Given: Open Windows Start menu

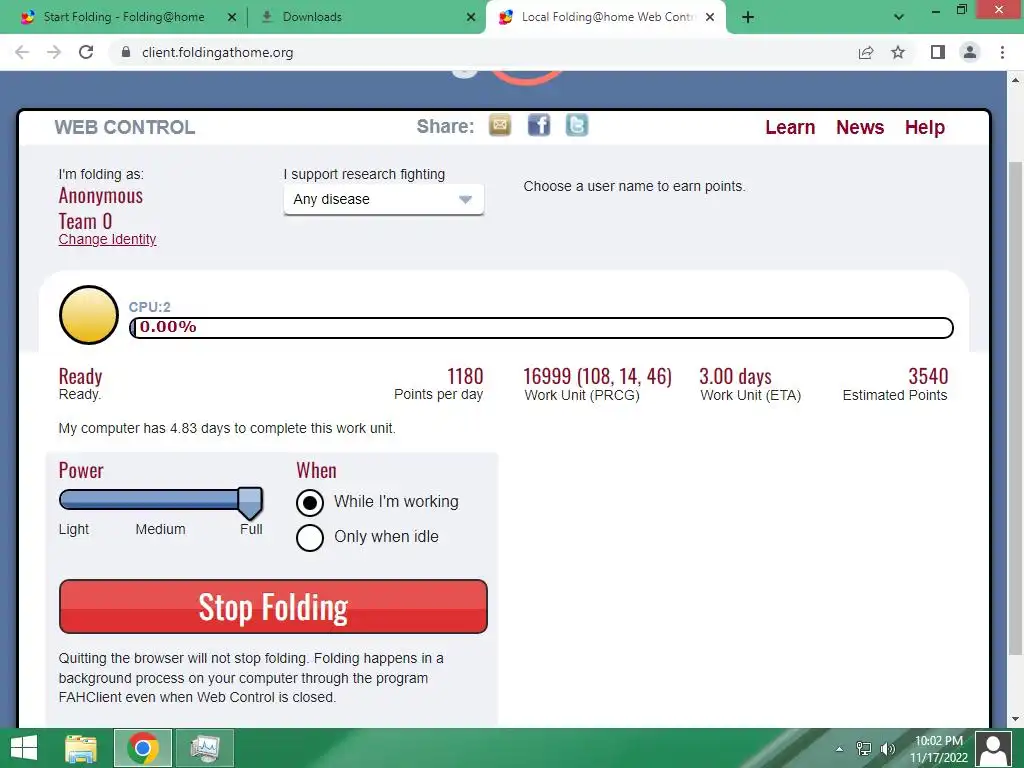Looking at the screenshot, I should pyautogui.click(x=24, y=748).
